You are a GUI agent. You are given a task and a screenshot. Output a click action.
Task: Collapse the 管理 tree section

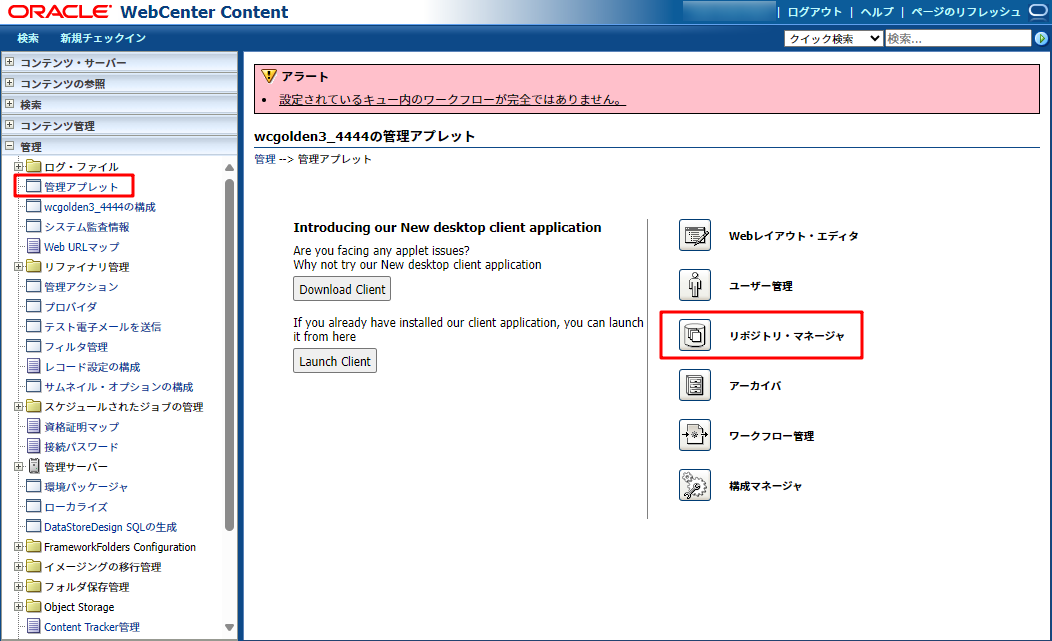(x=8, y=146)
